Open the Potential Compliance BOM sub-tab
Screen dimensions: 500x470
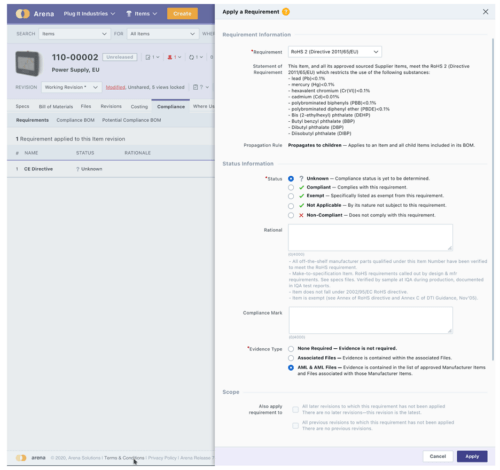[131, 120]
